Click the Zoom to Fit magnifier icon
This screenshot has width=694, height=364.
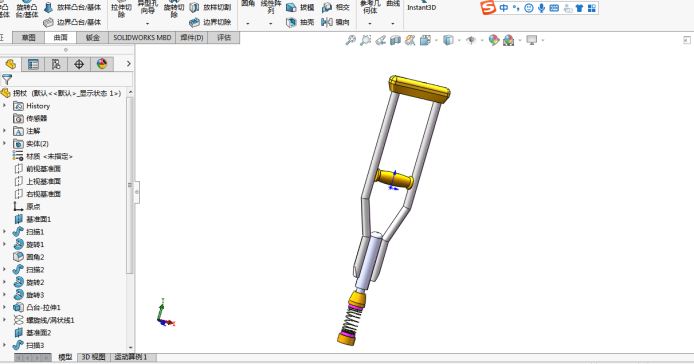click(x=351, y=40)
